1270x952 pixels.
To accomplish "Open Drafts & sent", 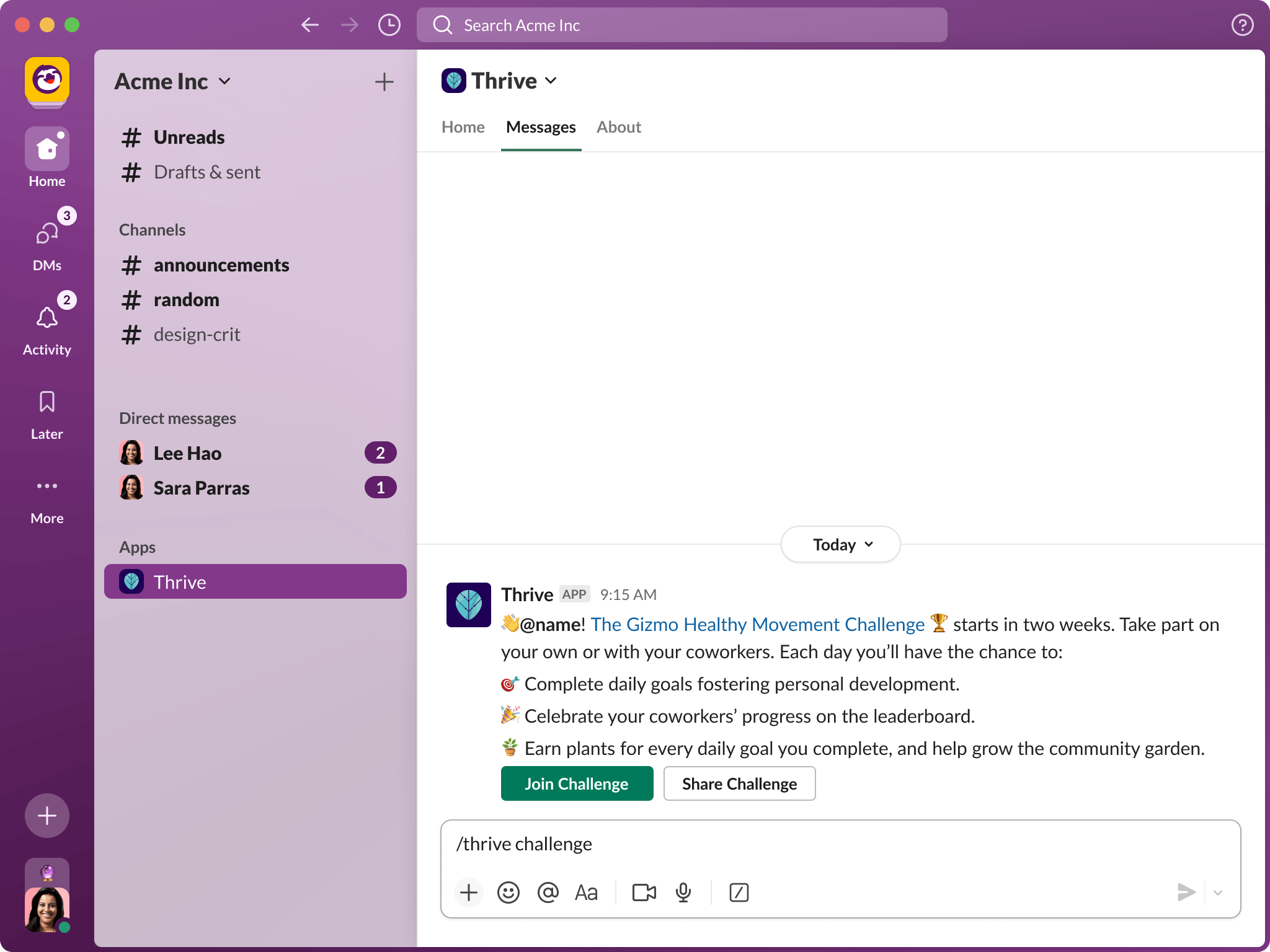I will [x=255, y=172].
